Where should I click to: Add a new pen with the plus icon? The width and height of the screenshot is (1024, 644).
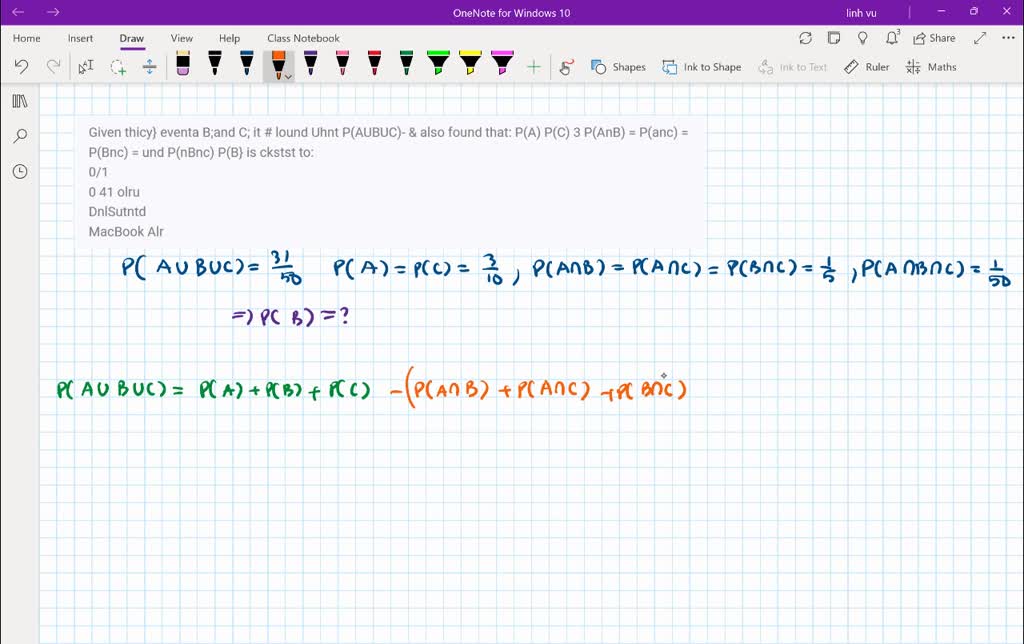point(534,66)
